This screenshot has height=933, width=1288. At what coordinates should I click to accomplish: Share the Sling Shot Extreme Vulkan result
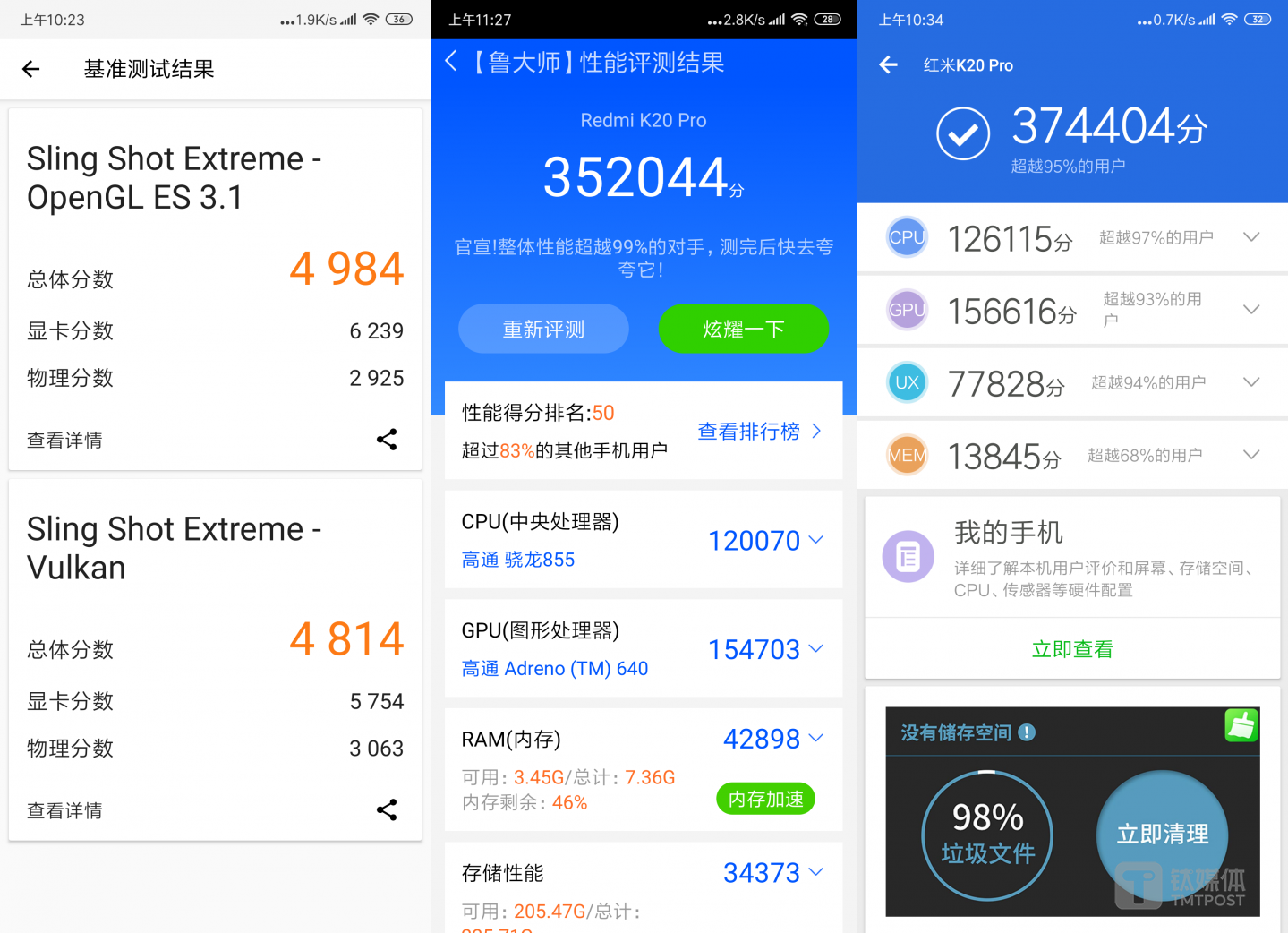tap(387, 810)
